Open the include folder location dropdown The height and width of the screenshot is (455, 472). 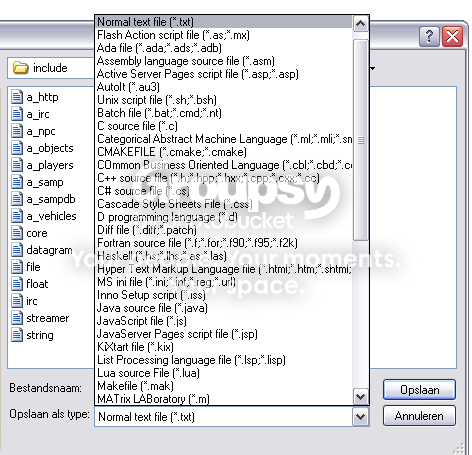coord(373,68)
